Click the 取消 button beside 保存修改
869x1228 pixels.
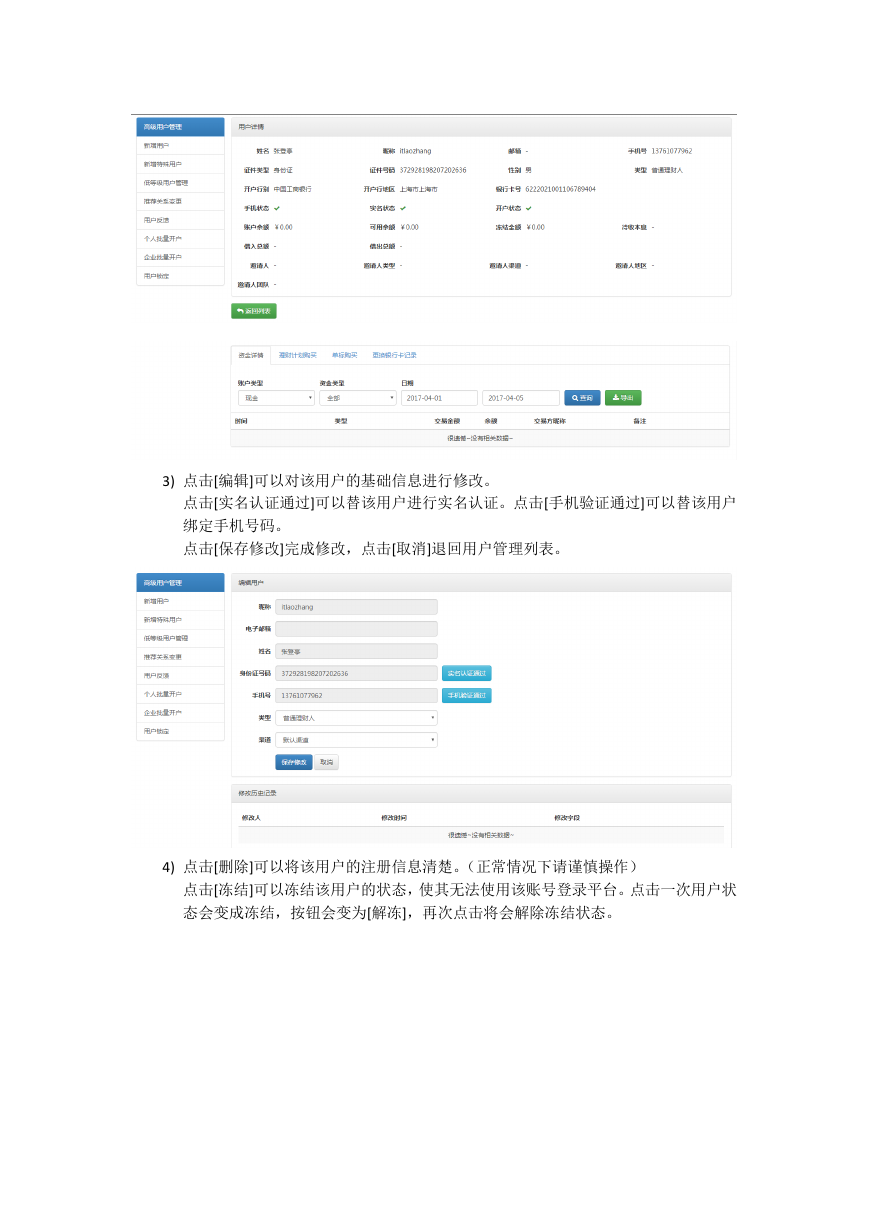pyautogui.click(x=327, y=762)
